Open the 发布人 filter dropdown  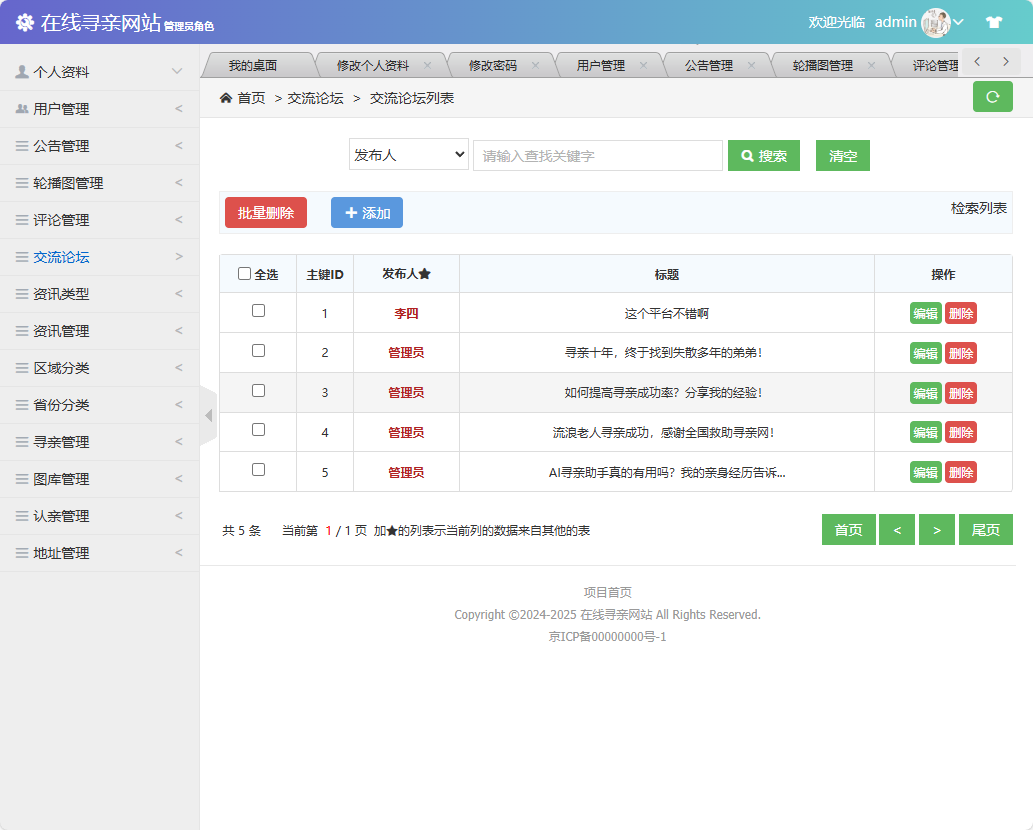[408, 155]
